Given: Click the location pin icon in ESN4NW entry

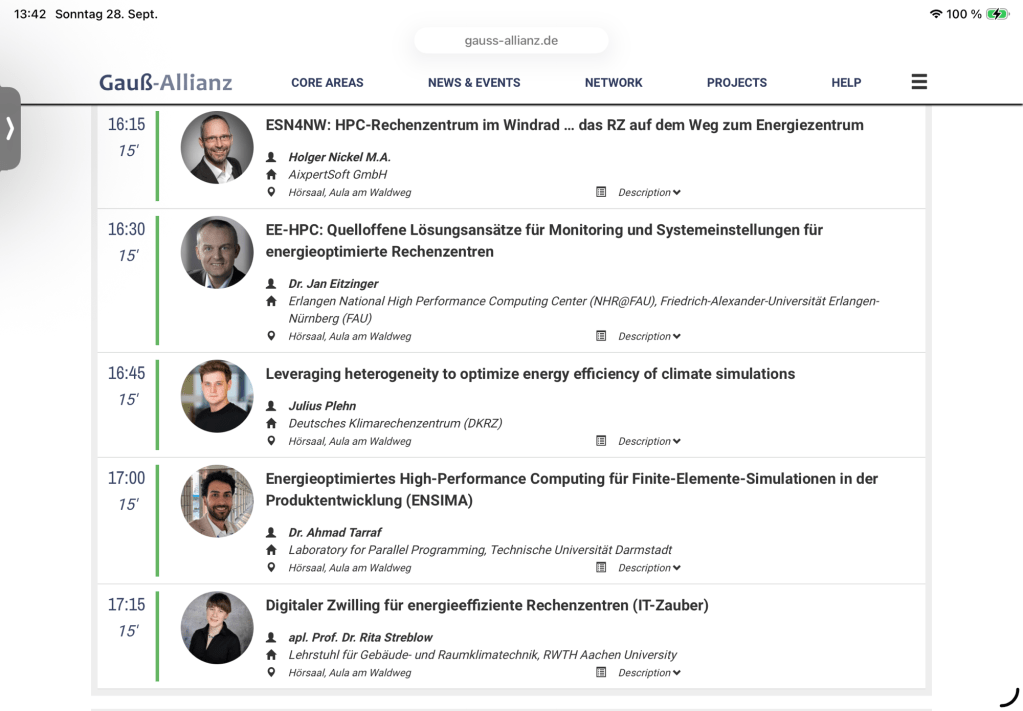Looking at the screenshot, I should coord(271,192).
